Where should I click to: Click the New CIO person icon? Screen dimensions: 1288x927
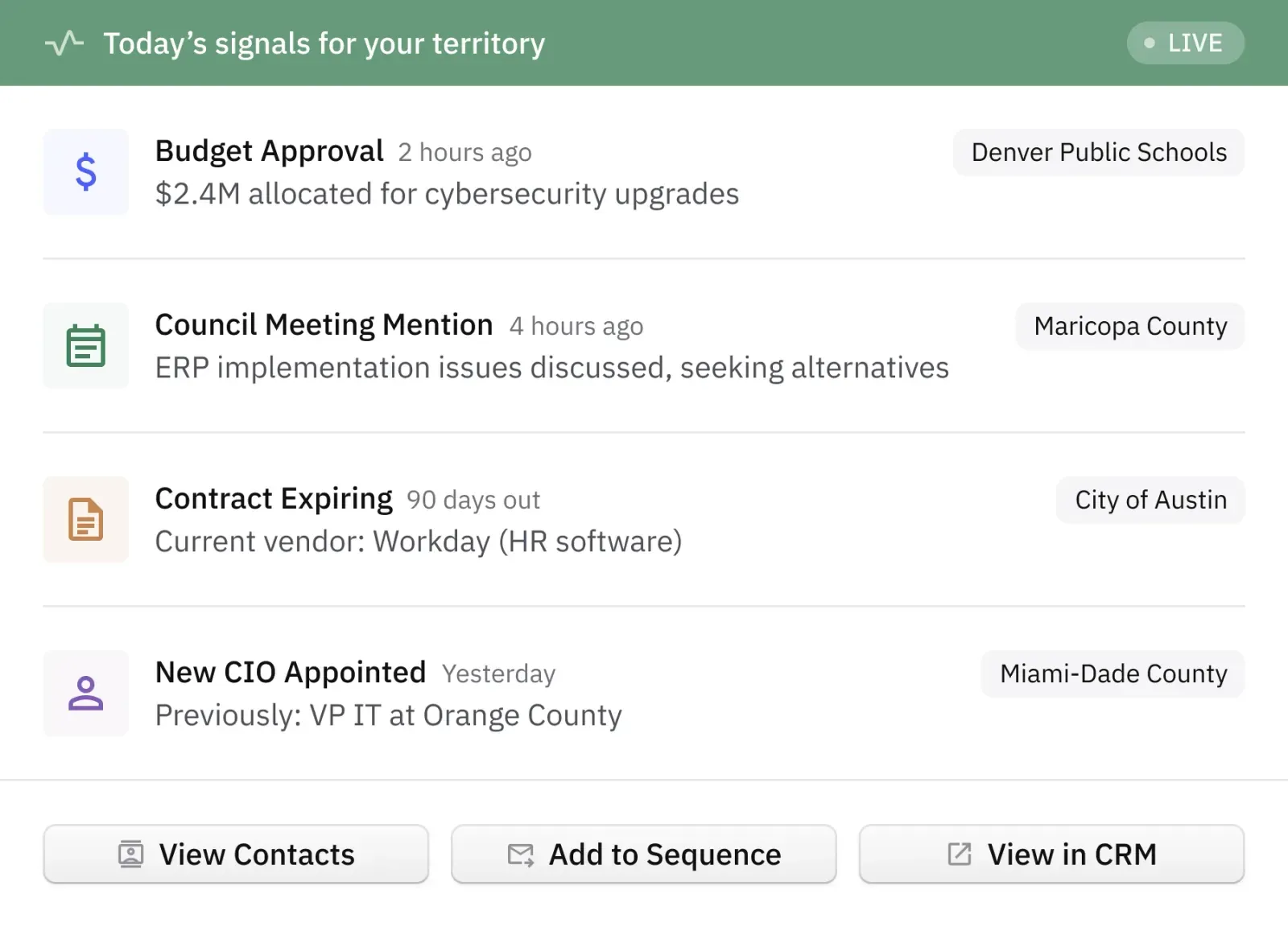click(86, 694)
